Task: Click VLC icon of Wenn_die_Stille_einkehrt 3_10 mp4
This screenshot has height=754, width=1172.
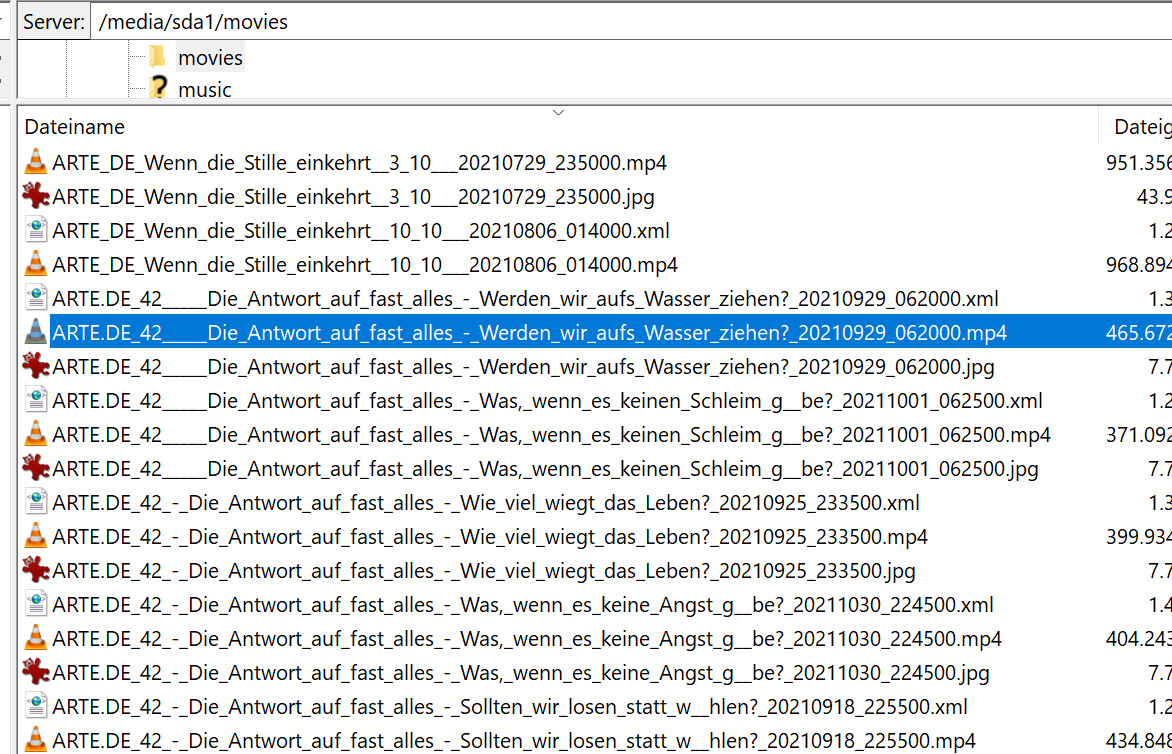Action: point(36,162)
